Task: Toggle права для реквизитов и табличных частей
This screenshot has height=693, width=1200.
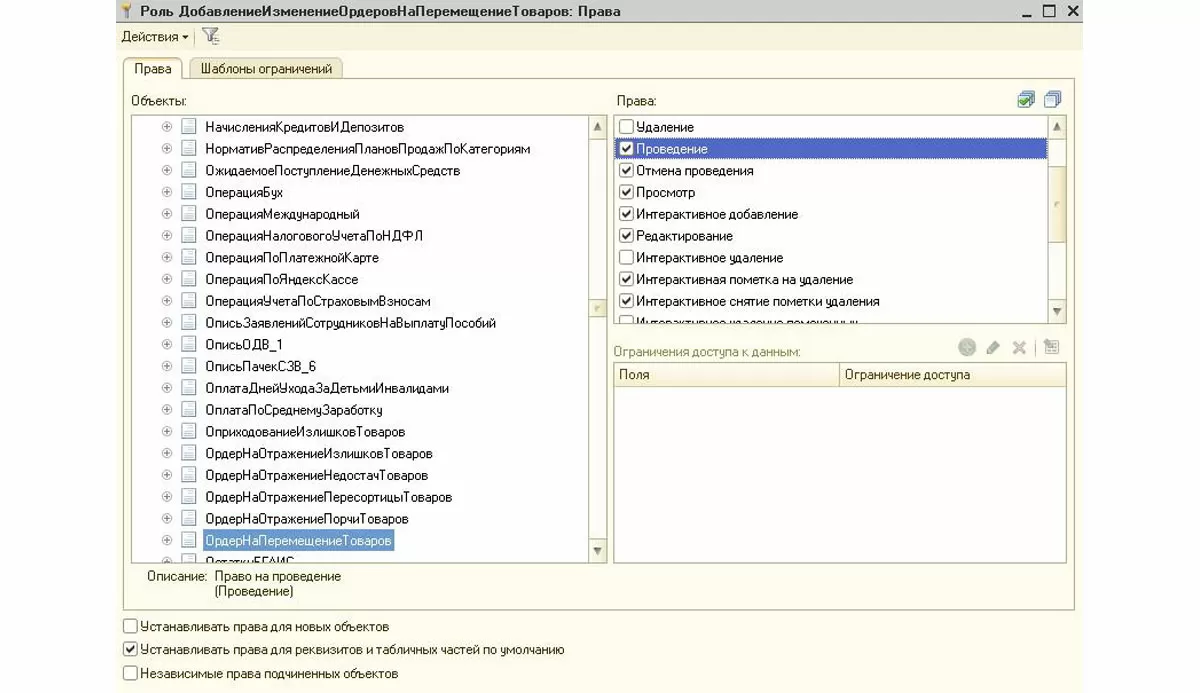Action: [130, 650]
